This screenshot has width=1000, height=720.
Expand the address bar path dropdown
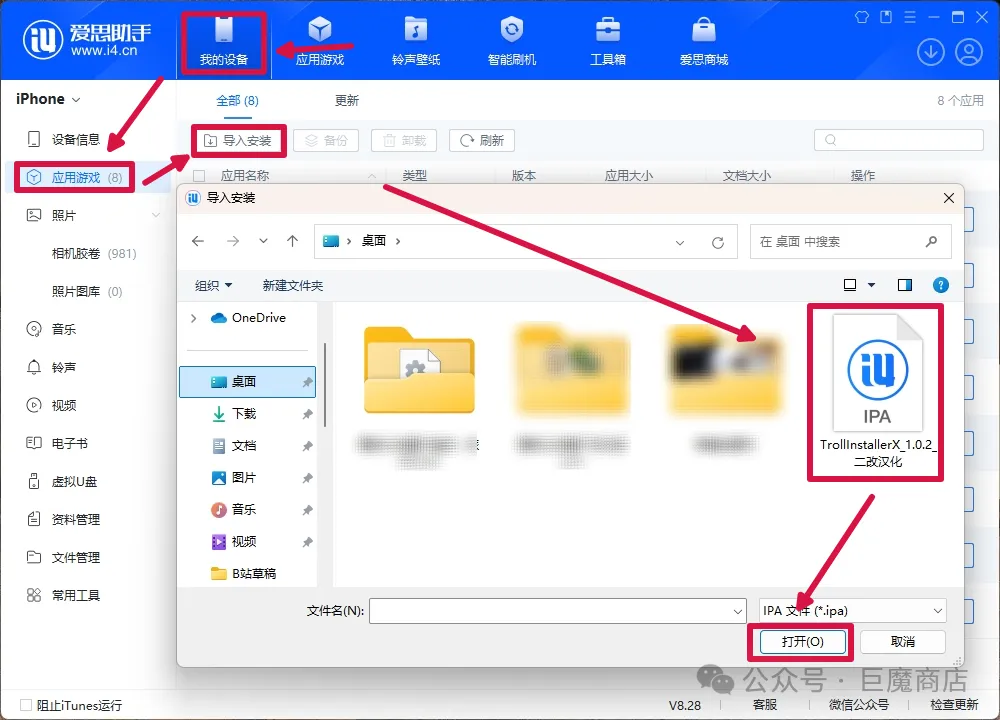click(680, 242)
